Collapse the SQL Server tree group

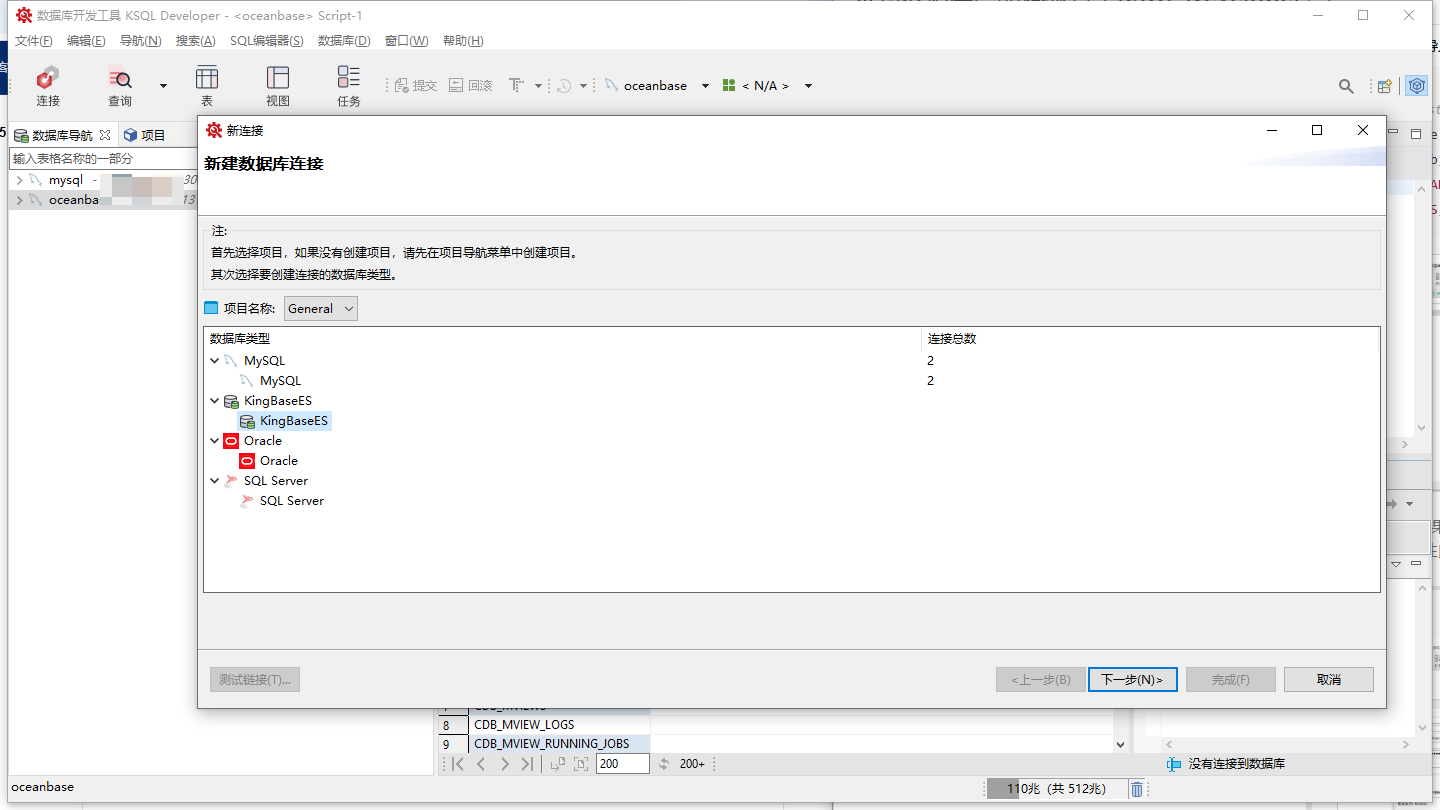click(215, 481)
